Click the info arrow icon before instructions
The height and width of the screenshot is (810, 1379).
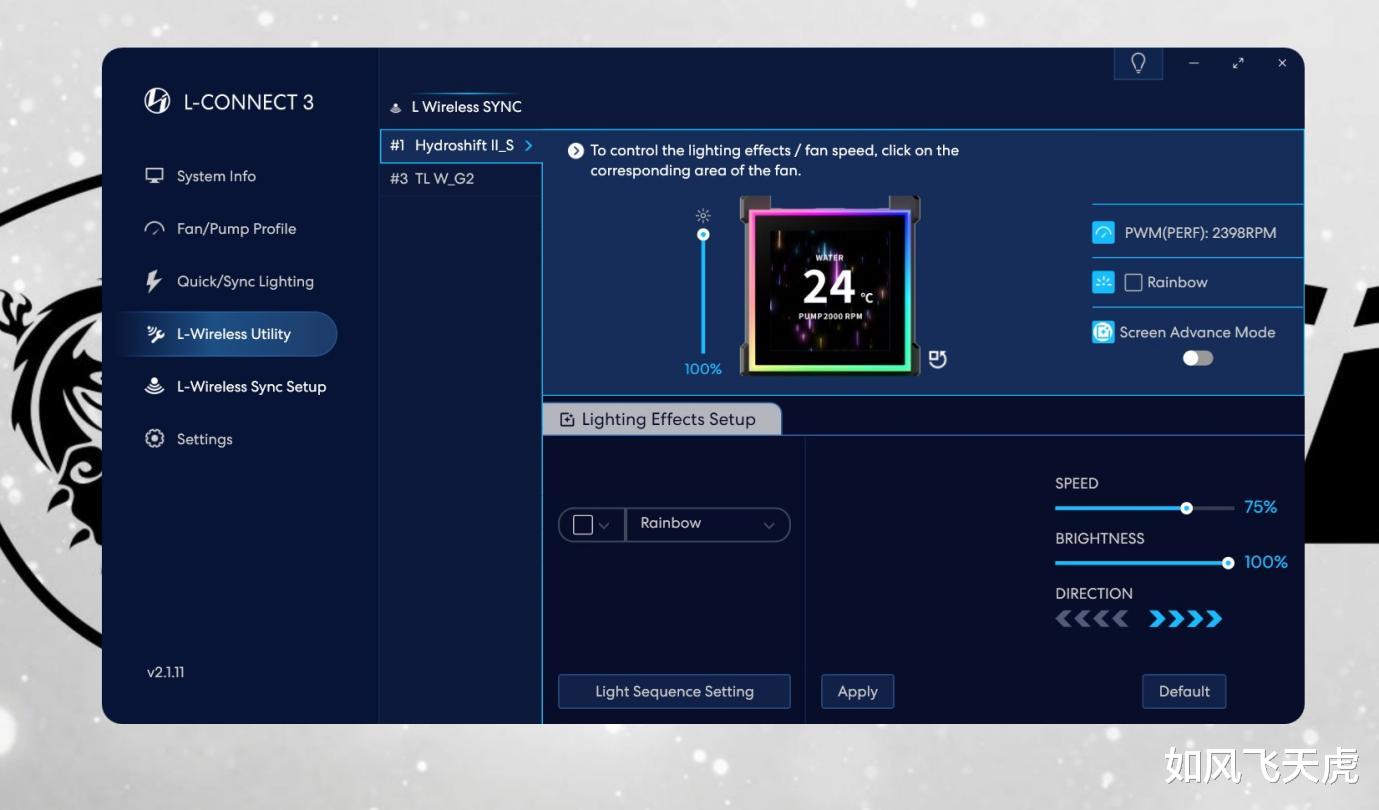[x=576, y=151]
